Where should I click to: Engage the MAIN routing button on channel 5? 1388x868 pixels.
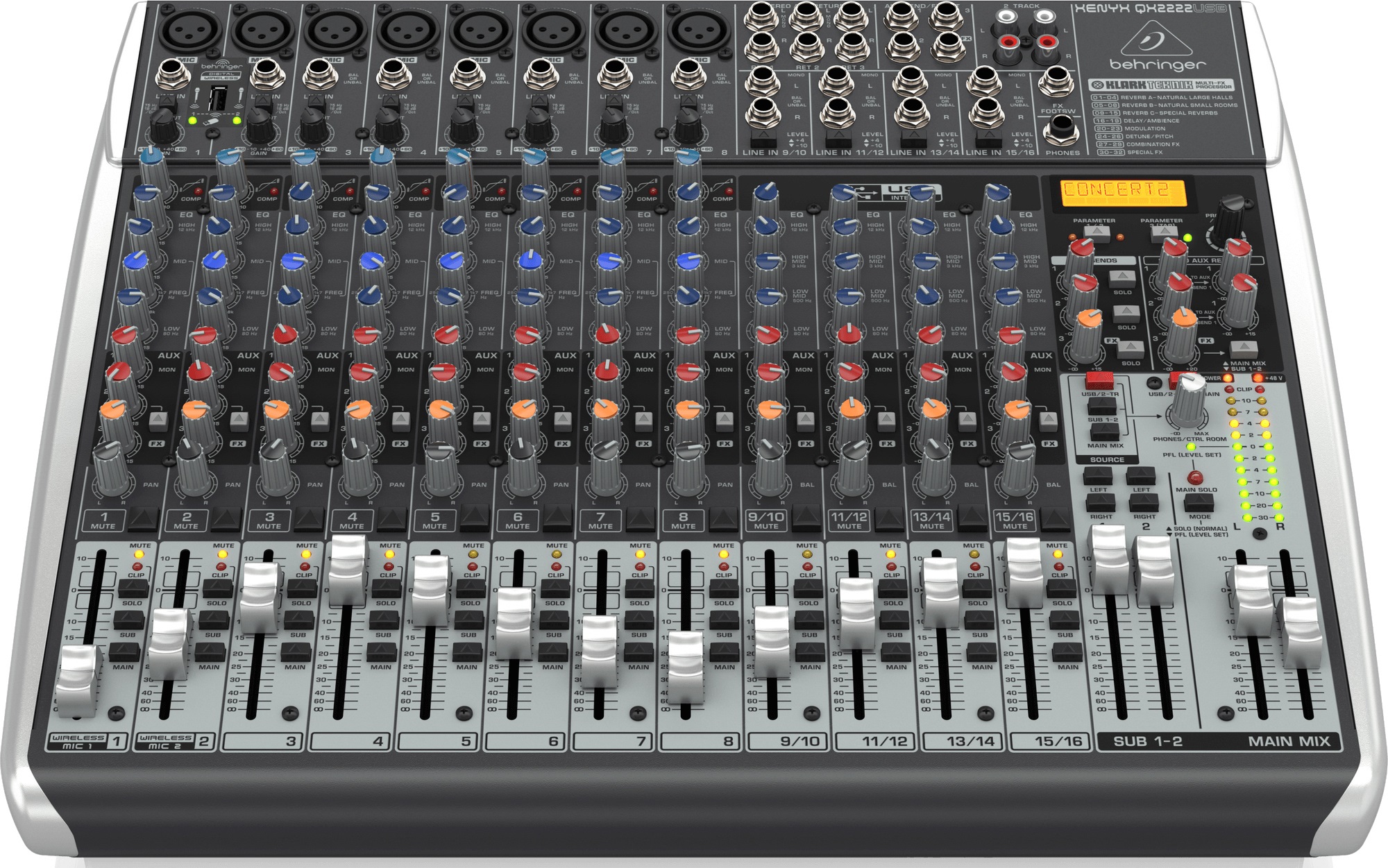tap(468, 652)
